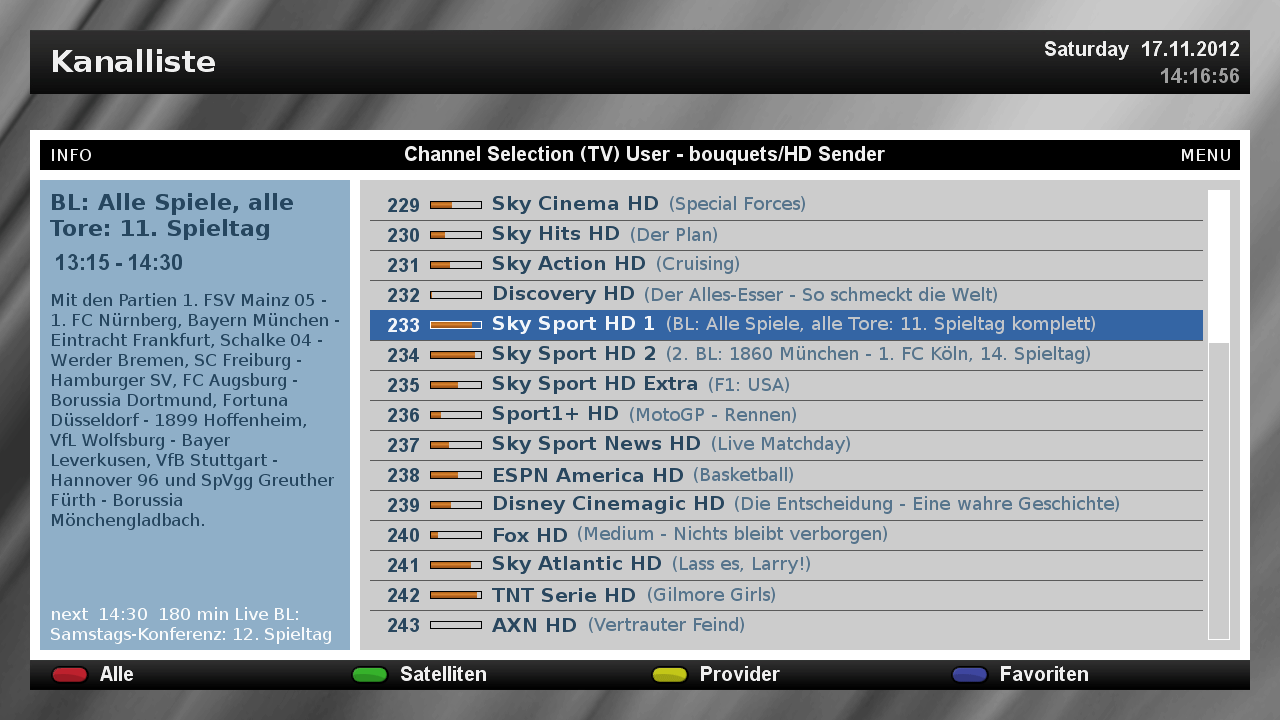
Task: Select channel number 243 AXN HD
Action: pos(534,625)
